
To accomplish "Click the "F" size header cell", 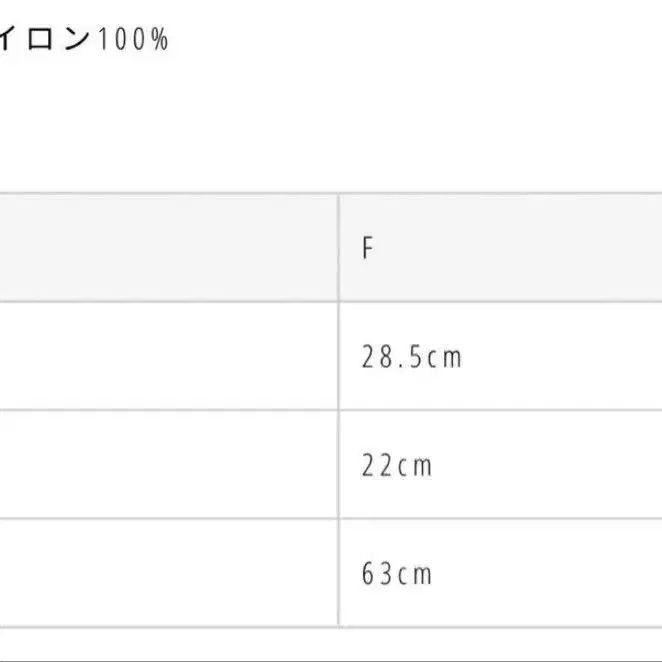I will point(500,248).
